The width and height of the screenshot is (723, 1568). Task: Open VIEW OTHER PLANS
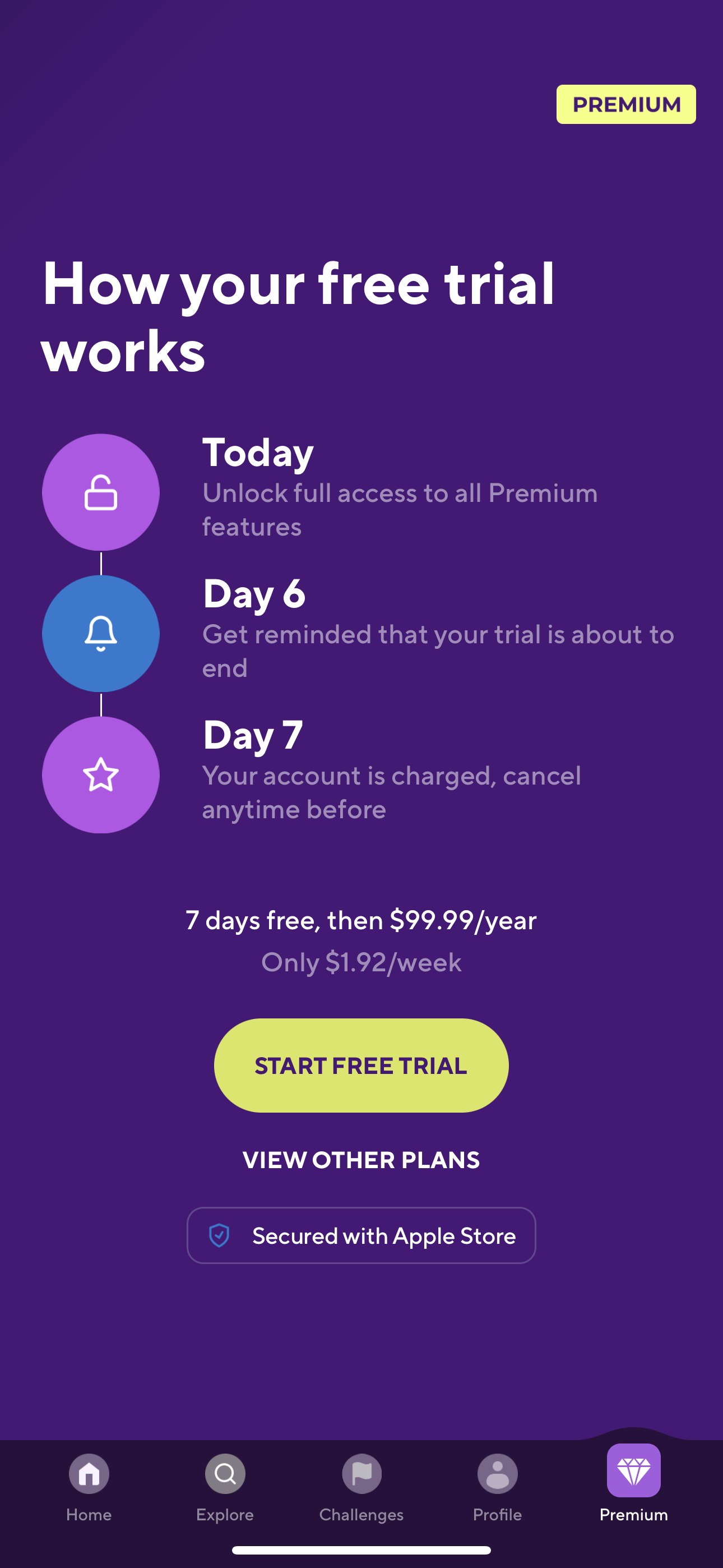(361, 1159)
